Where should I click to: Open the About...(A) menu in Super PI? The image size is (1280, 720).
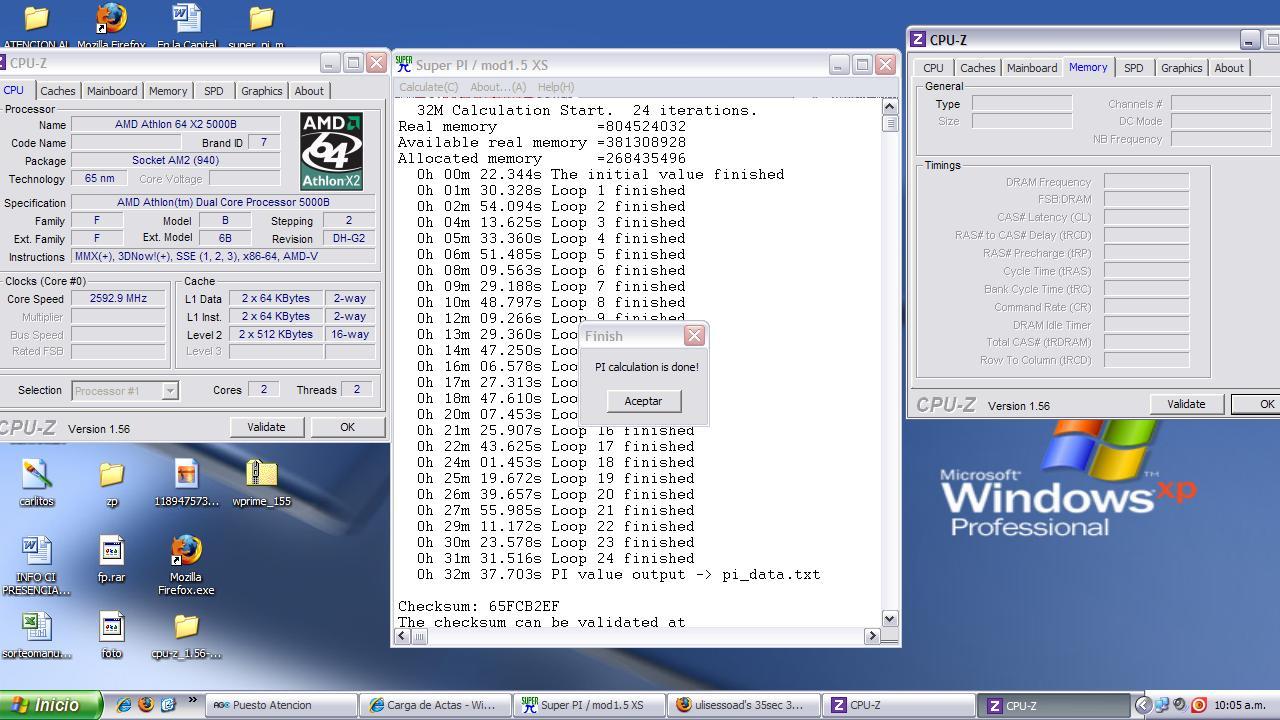(498, 87)
